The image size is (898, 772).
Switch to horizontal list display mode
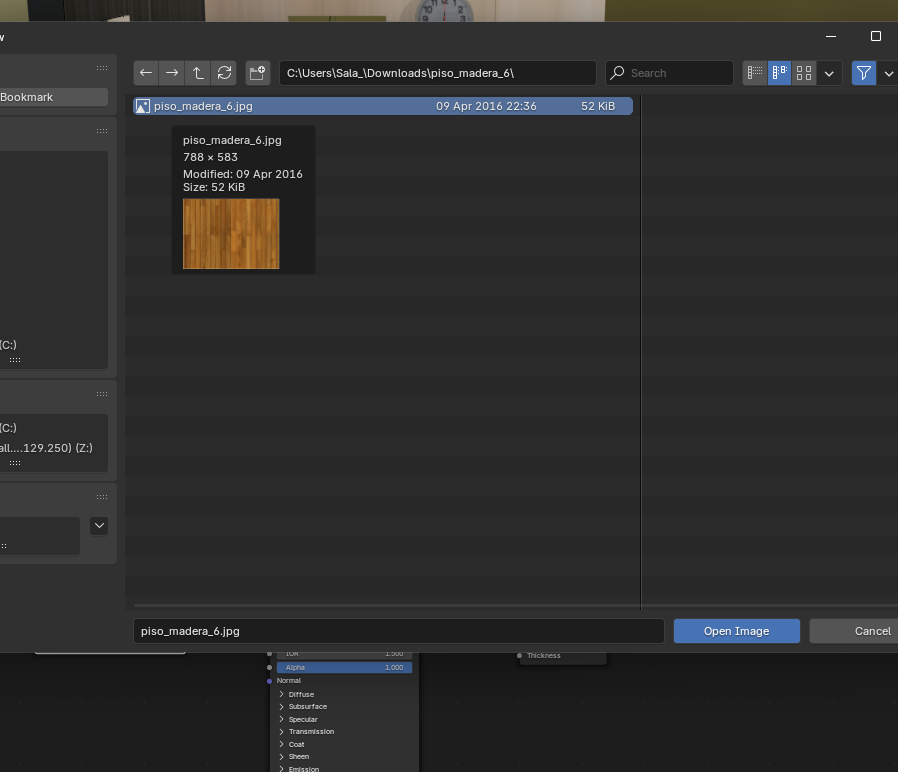pyautogui.click(x=779, y=73)
